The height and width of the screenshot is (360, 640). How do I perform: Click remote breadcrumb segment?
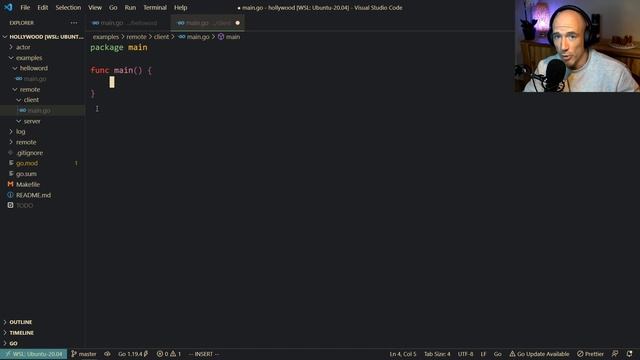(136, 37)
